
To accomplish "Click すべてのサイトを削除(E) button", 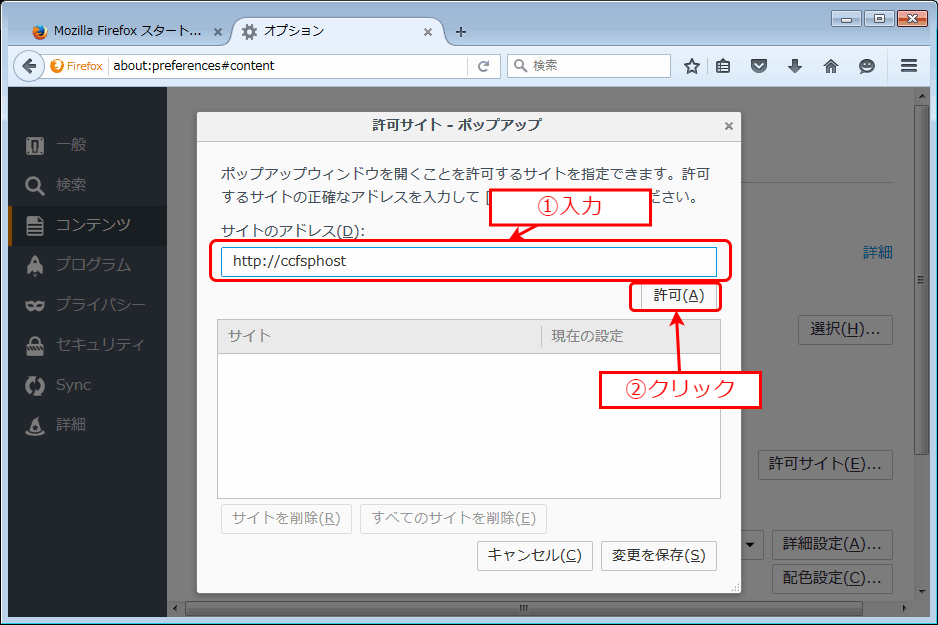I will (x=453, y=519).
